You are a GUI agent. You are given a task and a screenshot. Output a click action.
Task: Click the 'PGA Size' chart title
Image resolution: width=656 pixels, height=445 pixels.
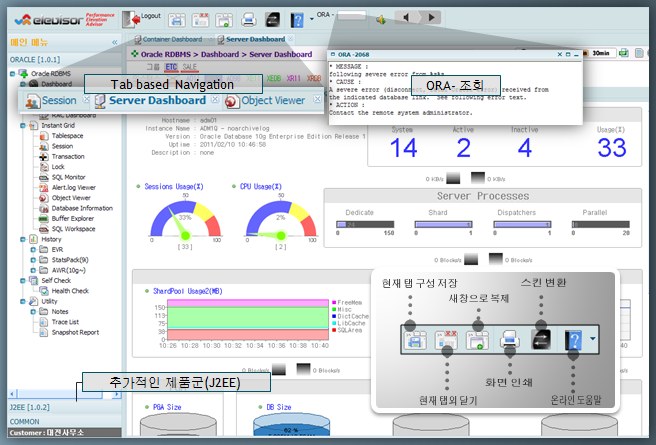pyautogui.click(x=167, y=407)
